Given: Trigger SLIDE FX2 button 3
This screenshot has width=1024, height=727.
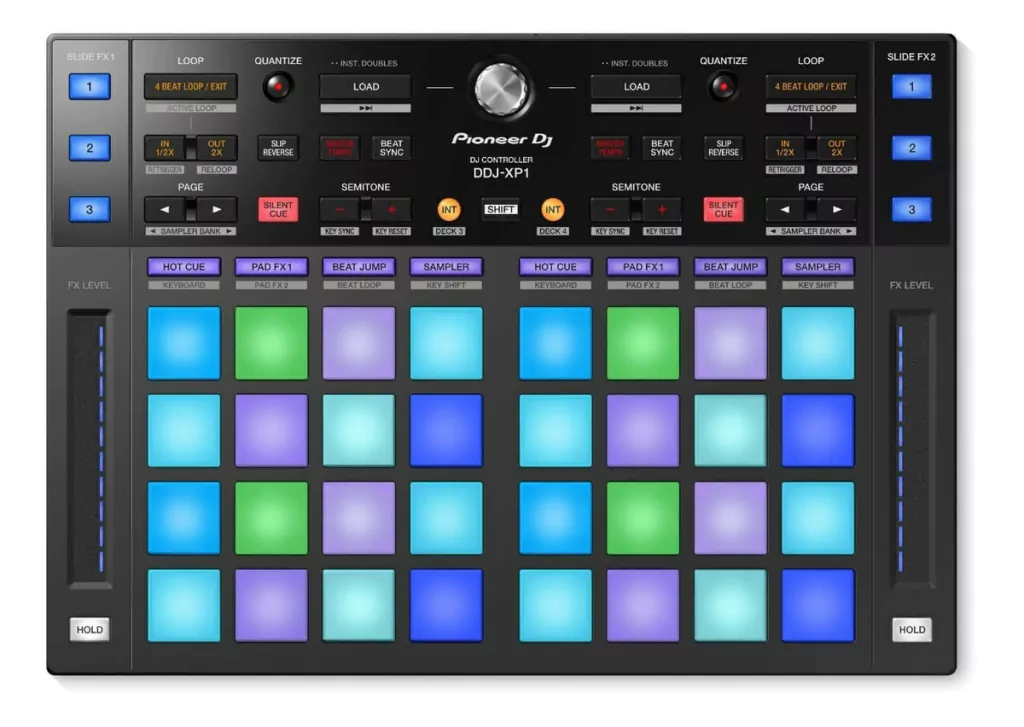Looking at the screenshot, I should coord(912,210).
